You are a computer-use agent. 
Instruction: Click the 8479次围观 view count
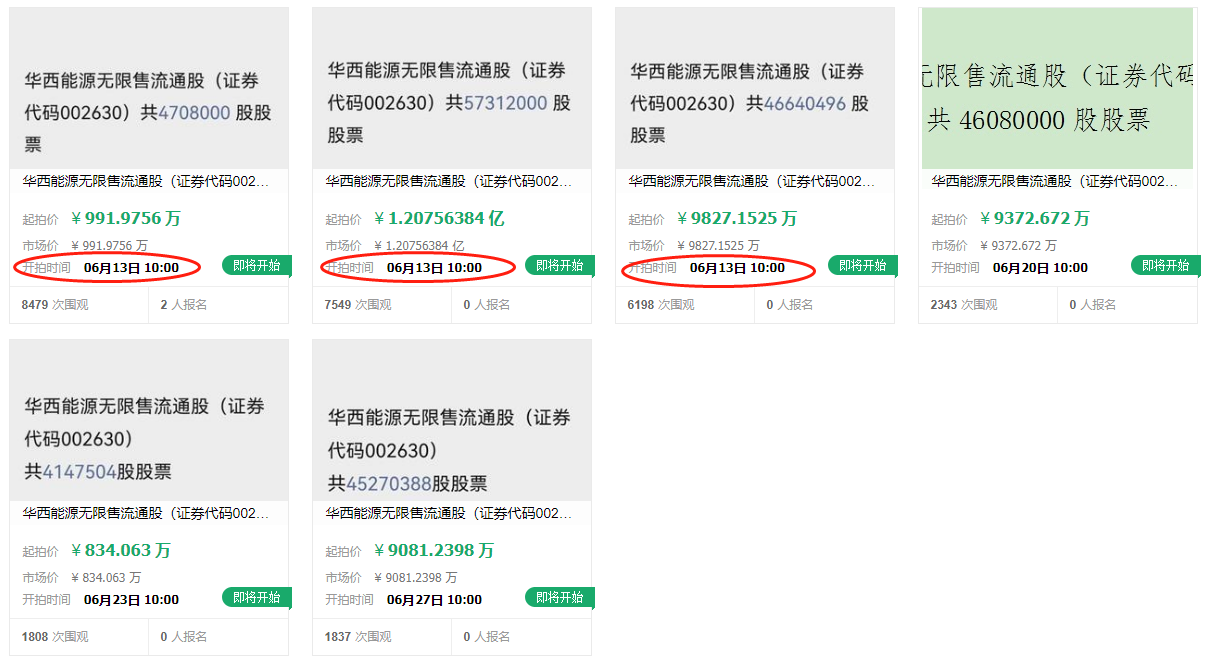(x=55, y=305)
